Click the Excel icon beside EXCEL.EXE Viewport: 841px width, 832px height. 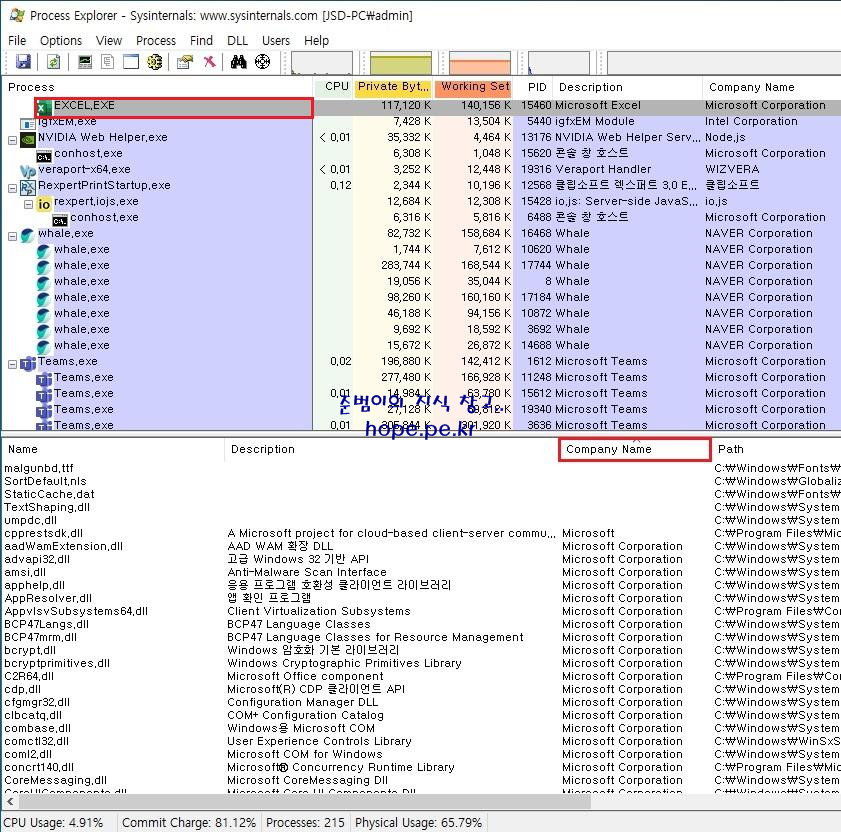coord(44,107)
